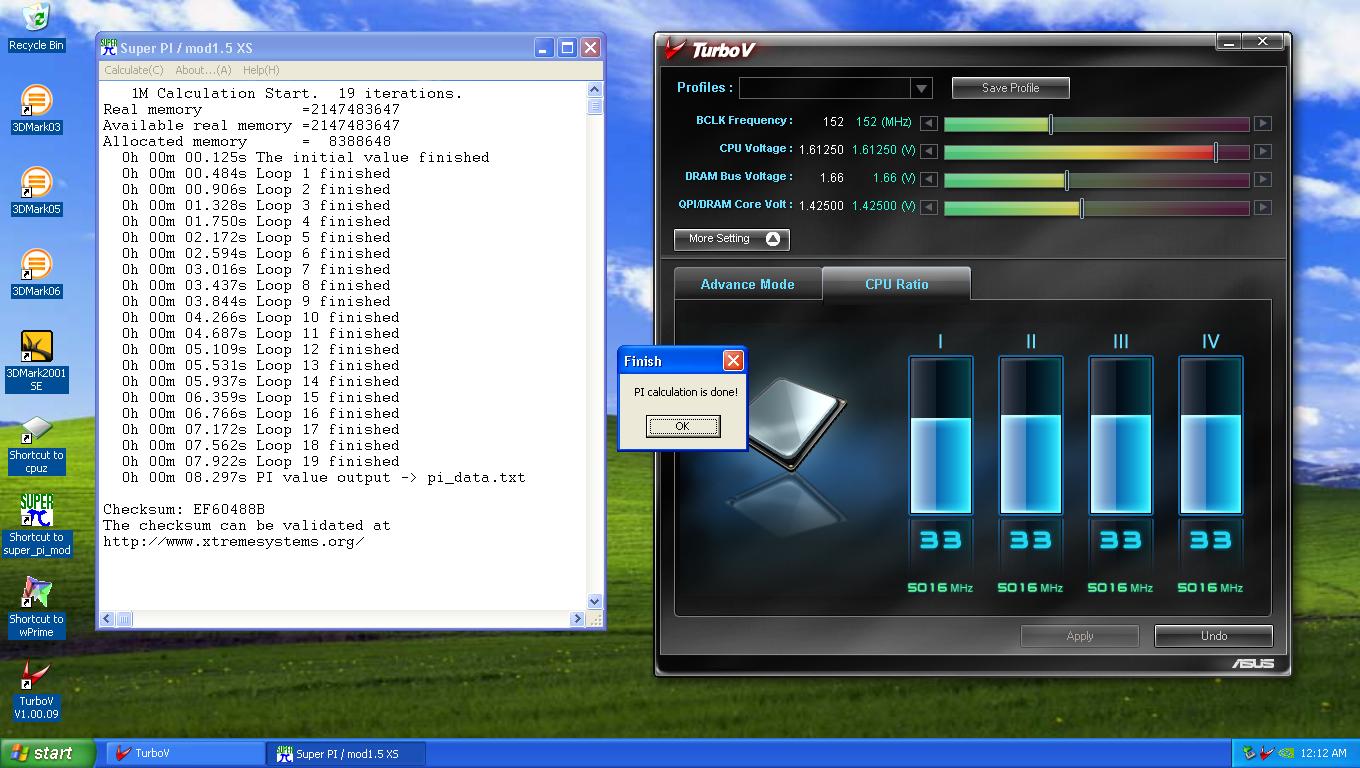Click the '1M Calculation Start' line

click(297, 93)
